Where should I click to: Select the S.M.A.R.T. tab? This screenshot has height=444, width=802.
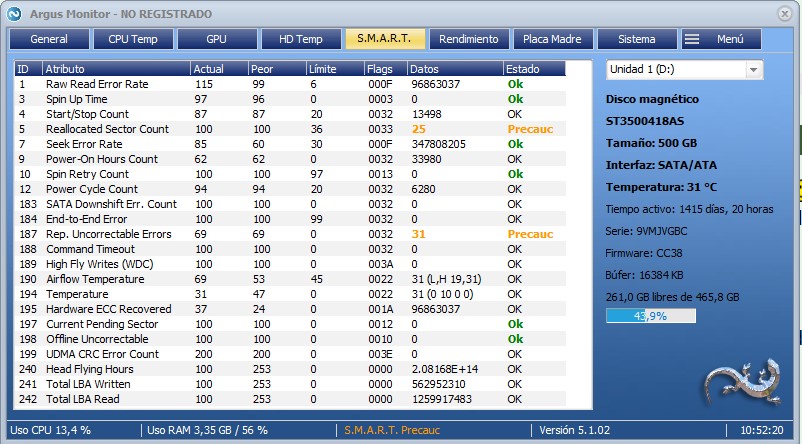click(x=385, y=39)
